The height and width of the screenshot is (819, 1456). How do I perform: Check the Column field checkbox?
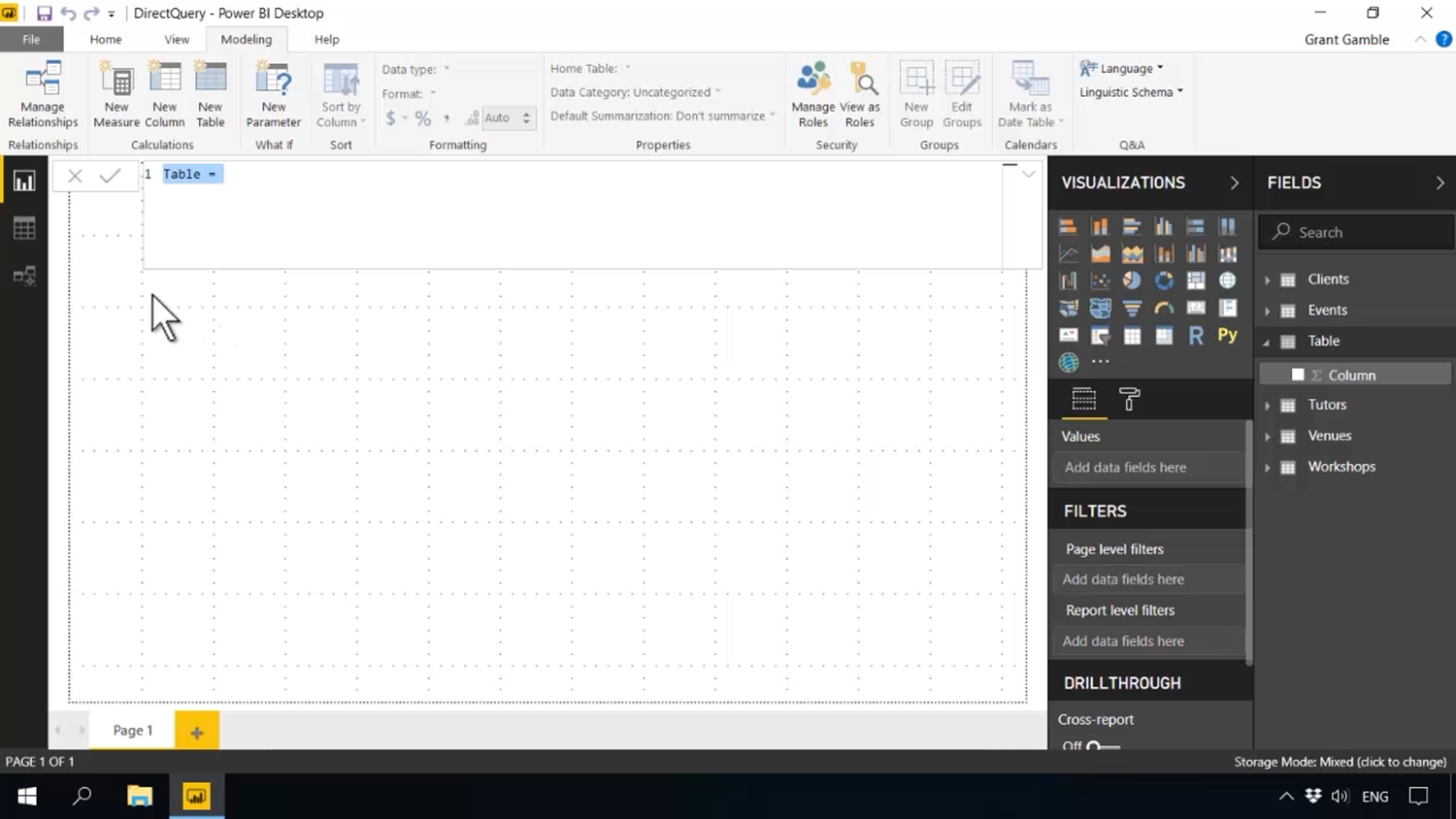tap(1298, 375)
